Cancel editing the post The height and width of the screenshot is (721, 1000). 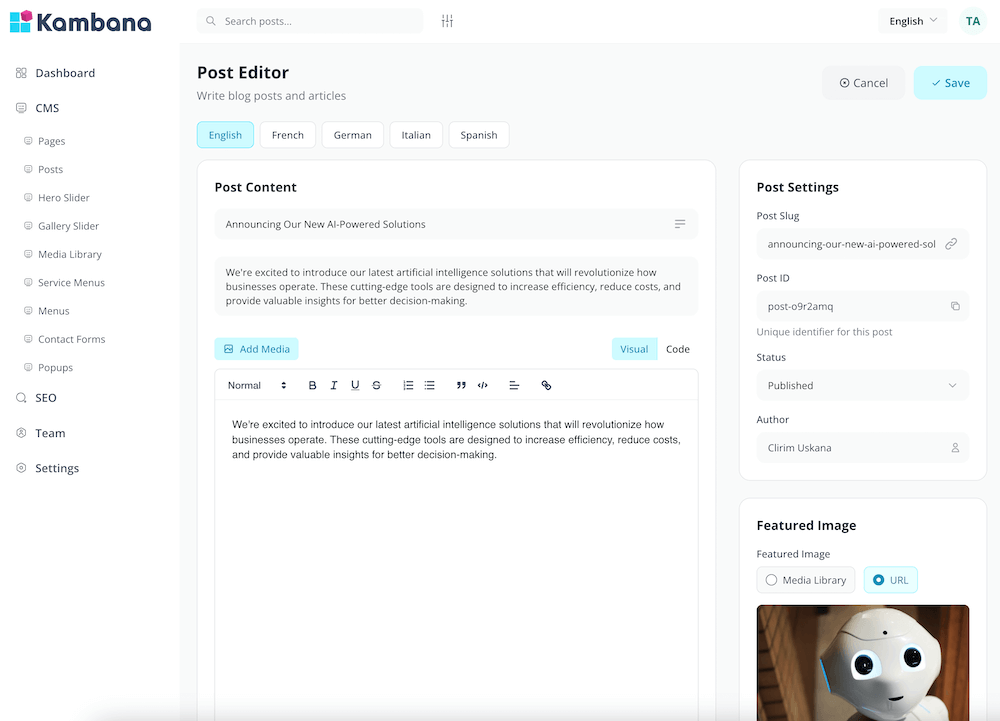coord(864,83)
